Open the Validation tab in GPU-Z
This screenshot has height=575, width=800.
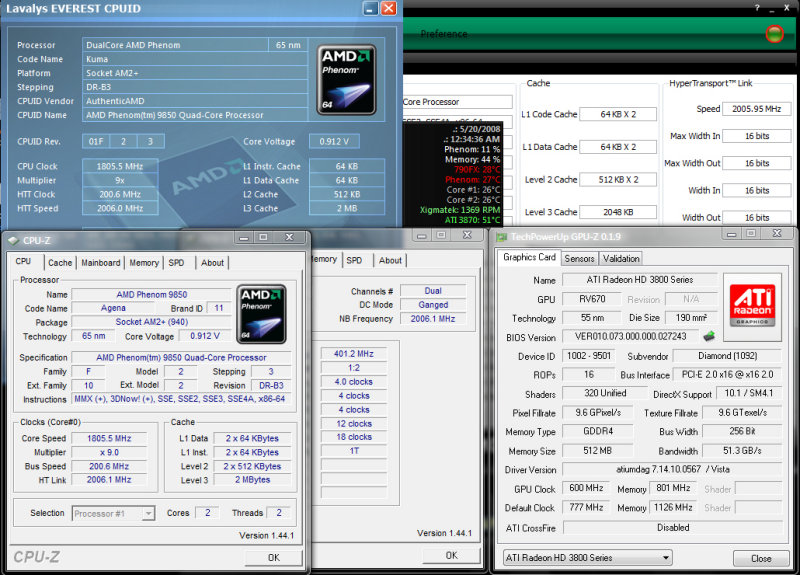point(621,259)
